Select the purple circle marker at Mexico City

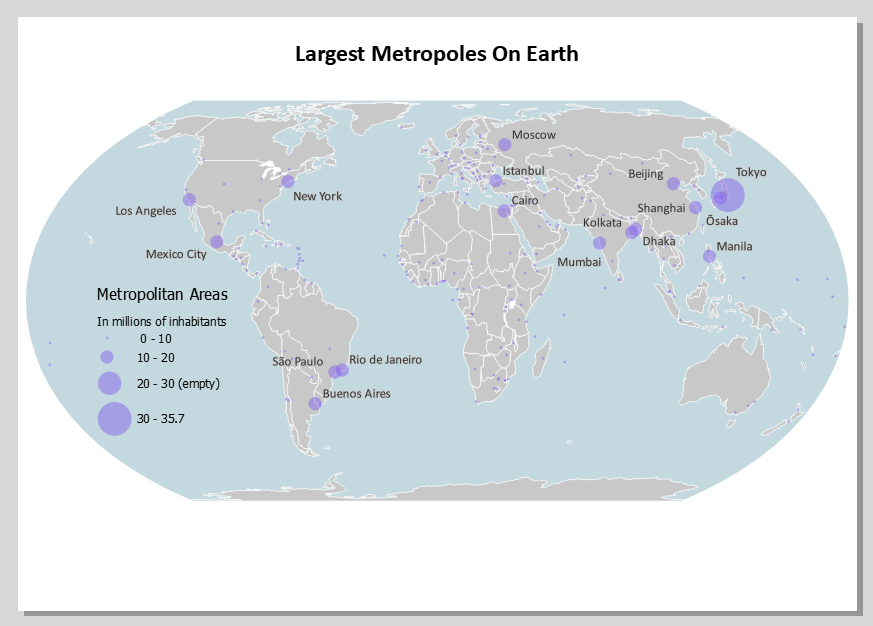pos(217,242)
